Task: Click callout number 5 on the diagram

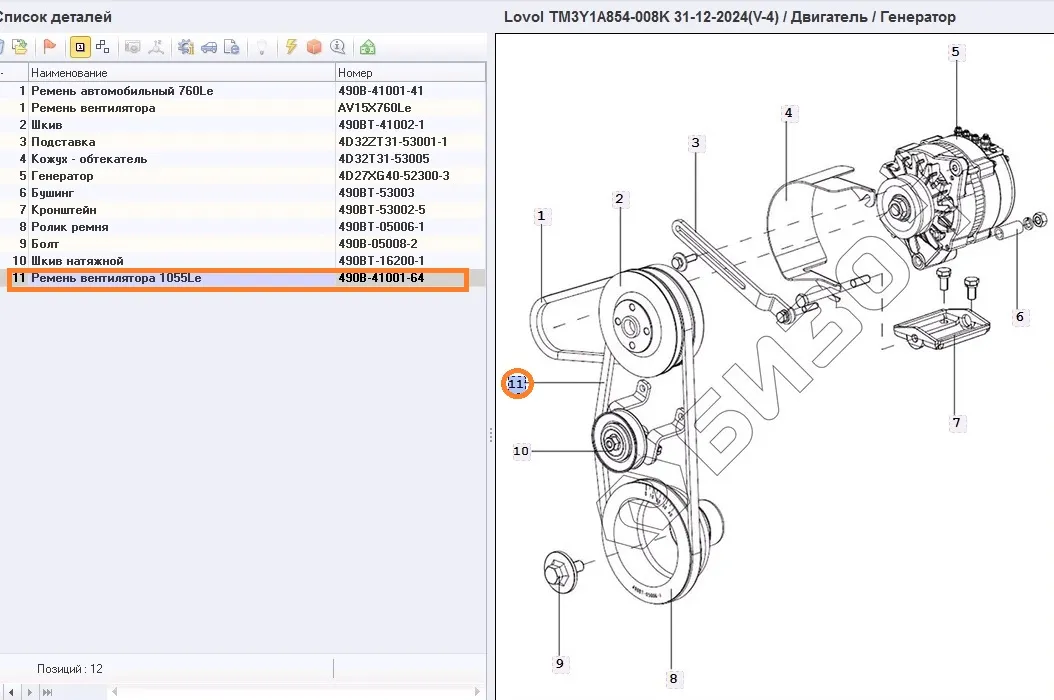Action: pyautogui.click(x=955, y=52)
